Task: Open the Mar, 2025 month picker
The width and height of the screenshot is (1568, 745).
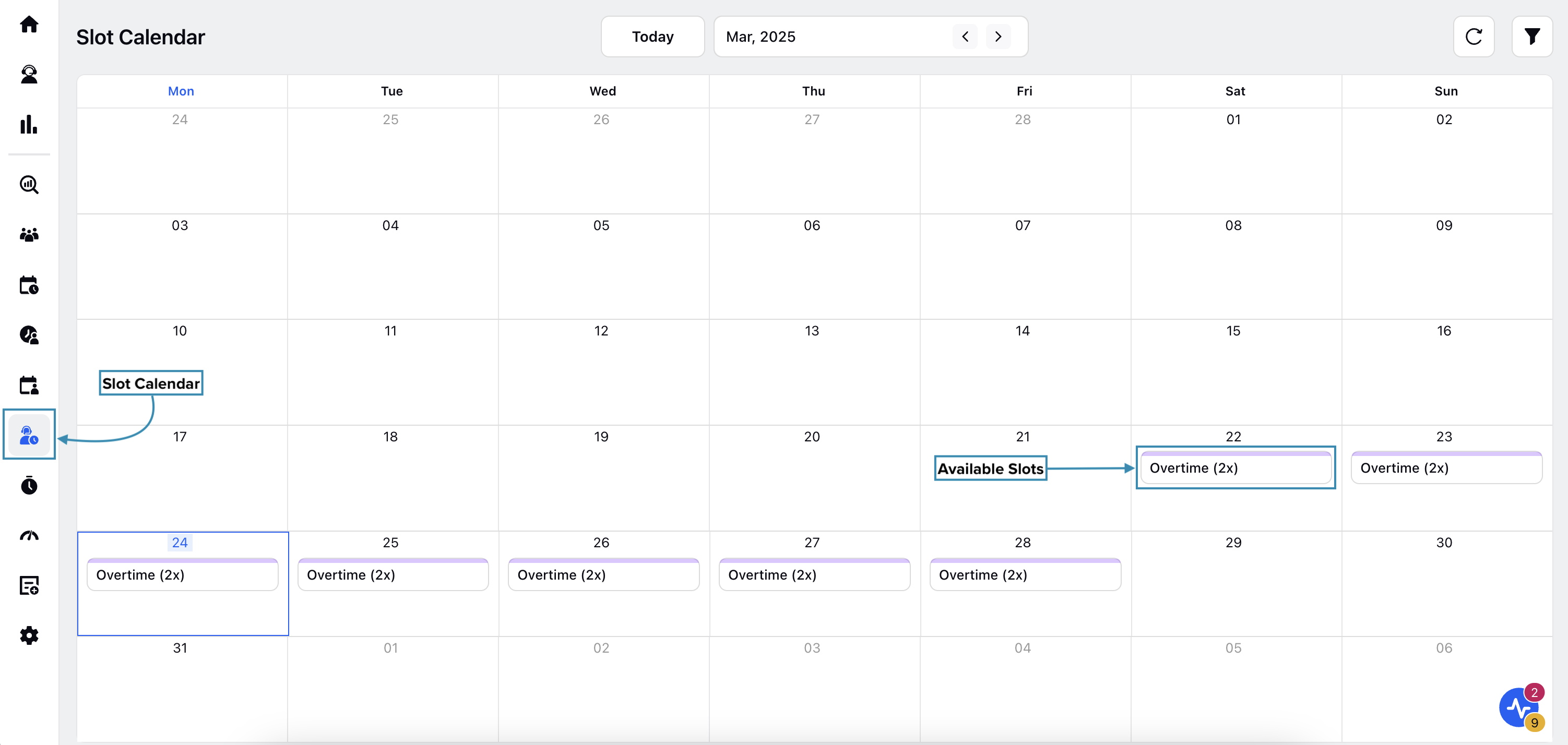Action: (x=871, y=37)
